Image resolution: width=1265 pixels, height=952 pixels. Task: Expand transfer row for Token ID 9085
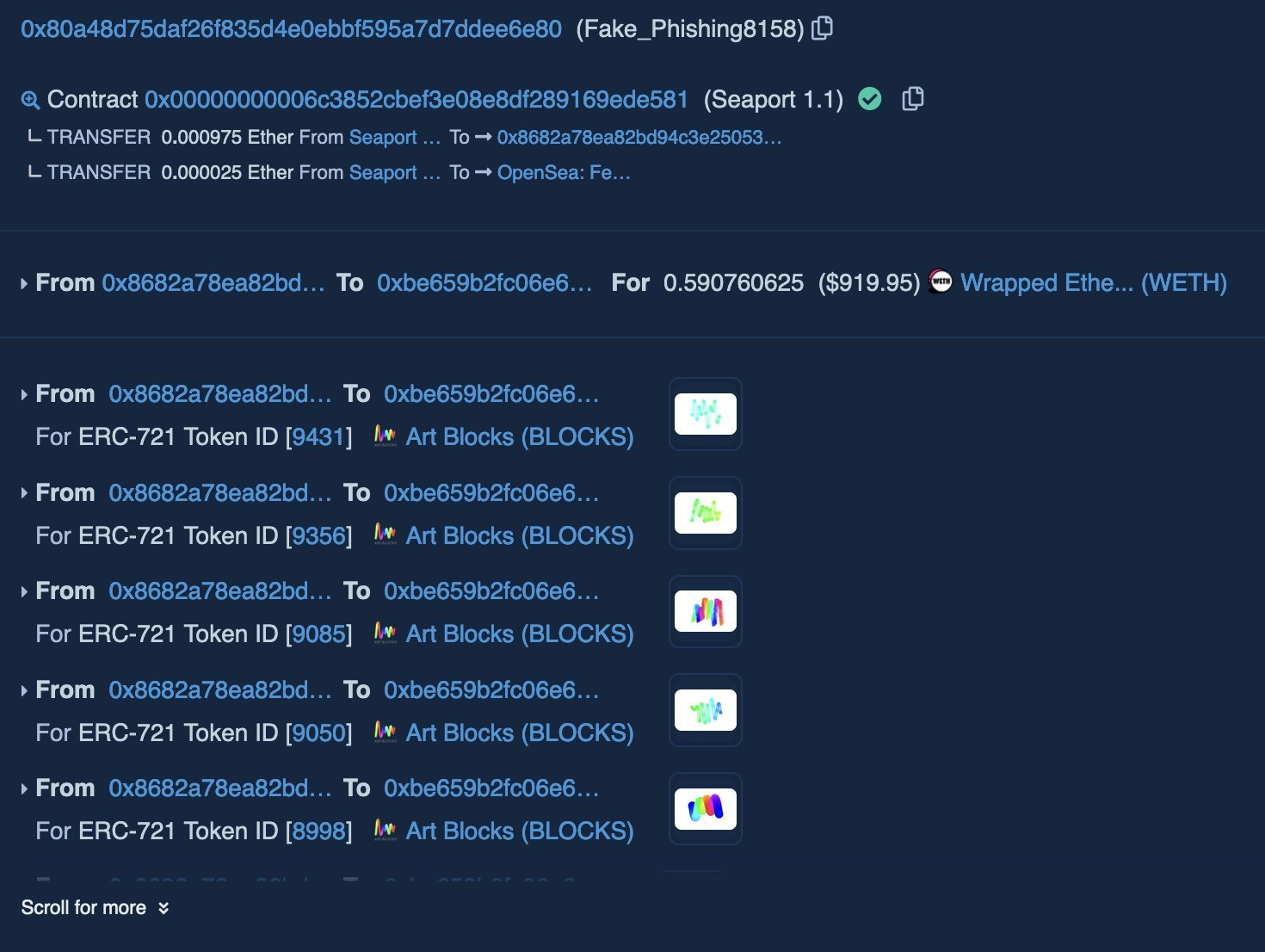[24, 591]
